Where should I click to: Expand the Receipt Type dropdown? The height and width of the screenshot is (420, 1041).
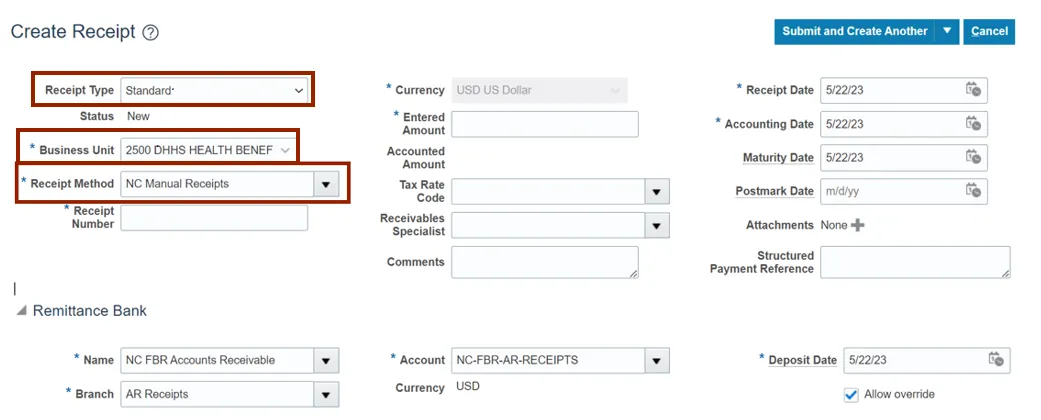(298, 91)
